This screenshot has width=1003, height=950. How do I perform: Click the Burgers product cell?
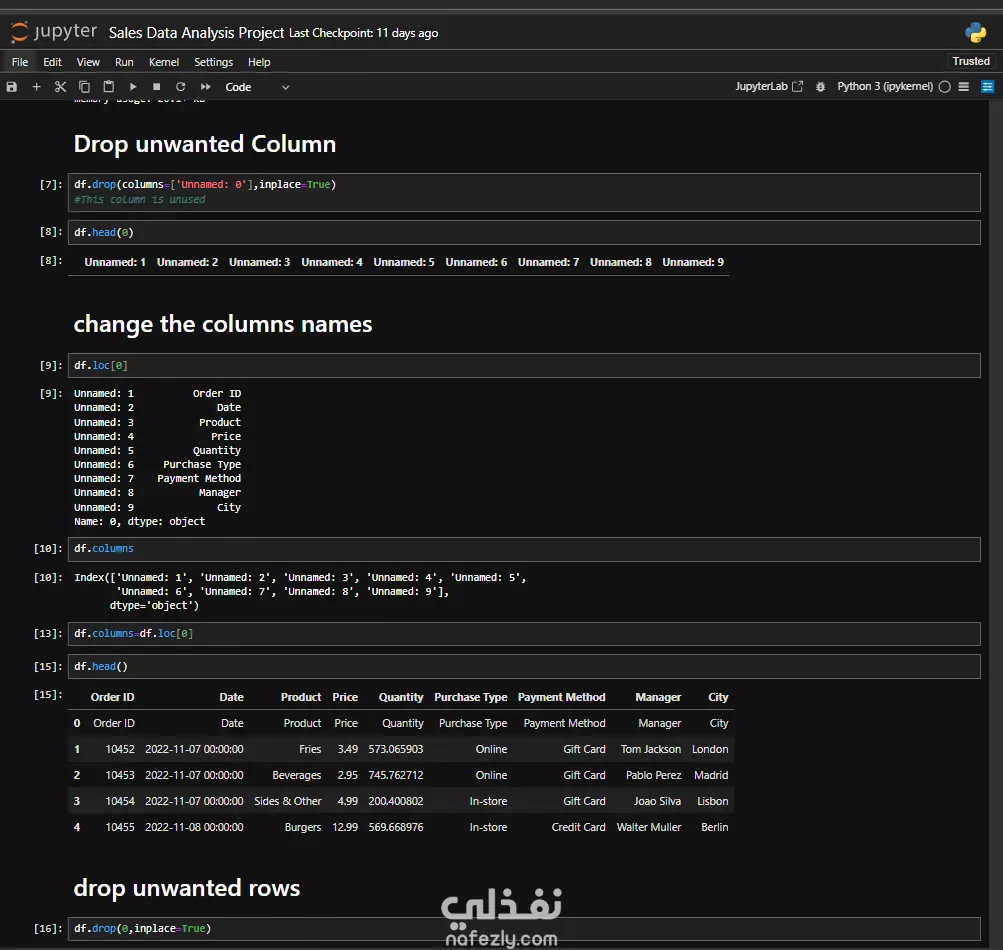303,827
